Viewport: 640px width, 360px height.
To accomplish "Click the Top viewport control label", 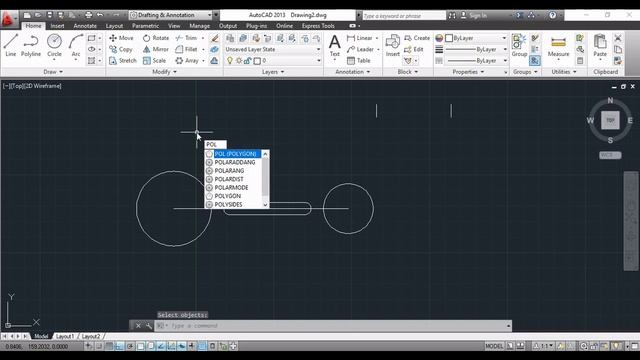I will point(18,86).
